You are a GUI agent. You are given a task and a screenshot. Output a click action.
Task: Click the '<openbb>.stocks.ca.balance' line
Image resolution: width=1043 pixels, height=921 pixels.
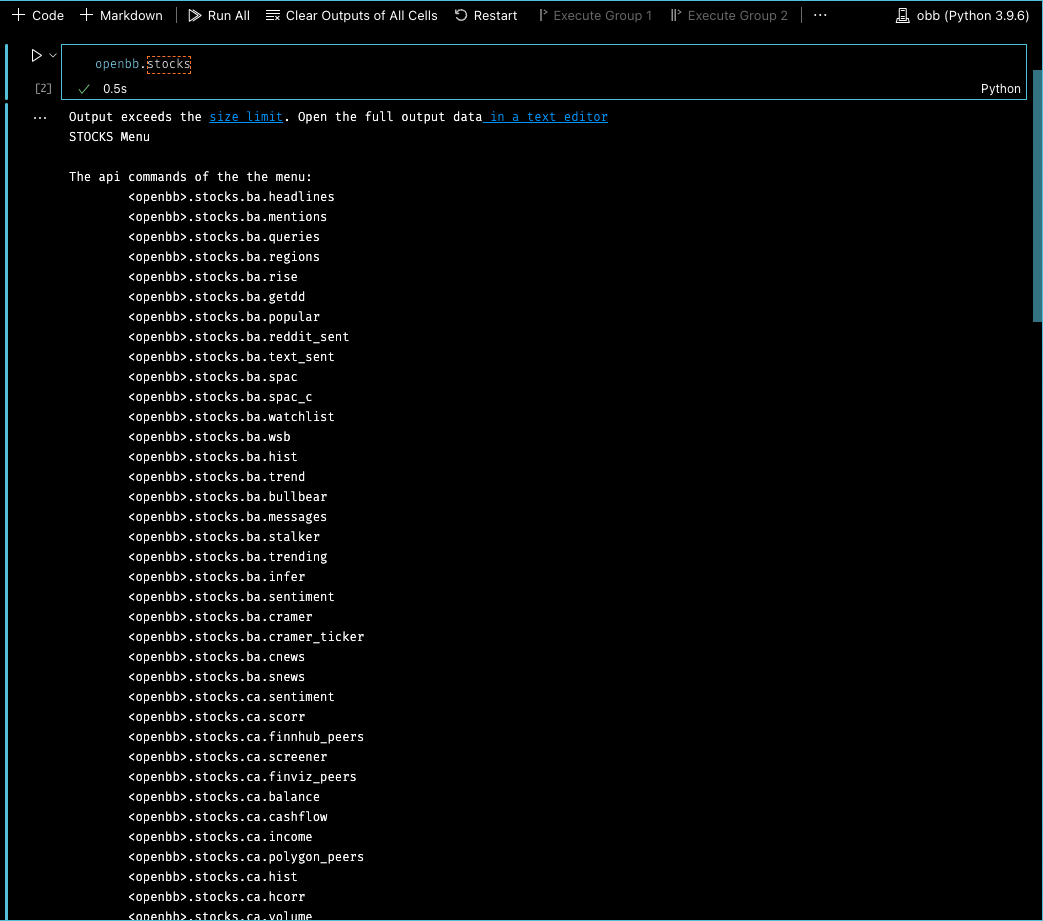224,797
